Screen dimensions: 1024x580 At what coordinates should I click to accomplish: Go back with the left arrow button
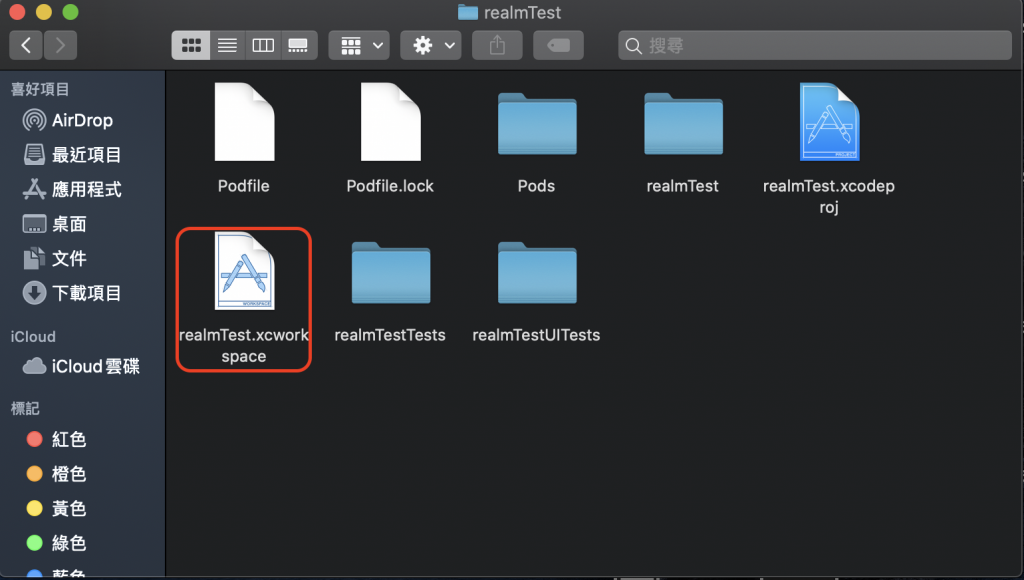tap(26, 45)
